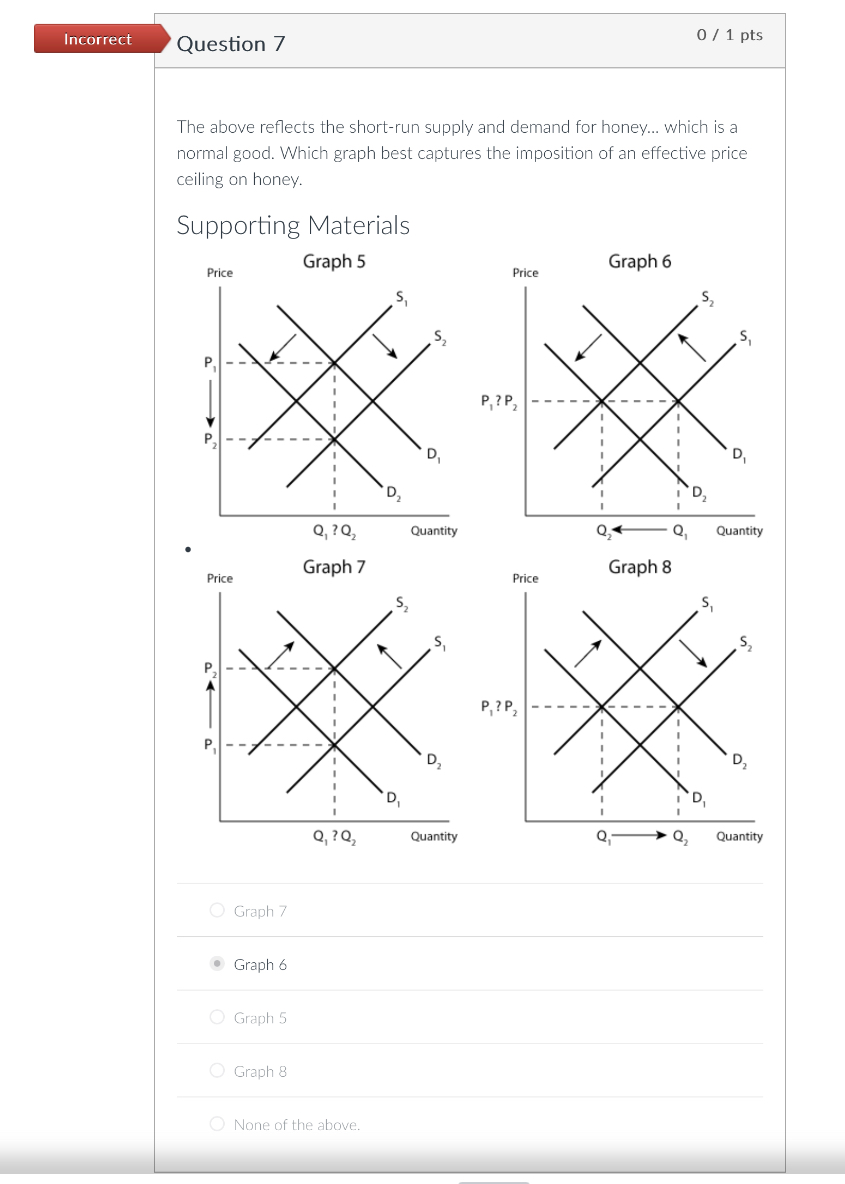
Task: Select the "None of the above" option
Action: [x=215, y=1124]
